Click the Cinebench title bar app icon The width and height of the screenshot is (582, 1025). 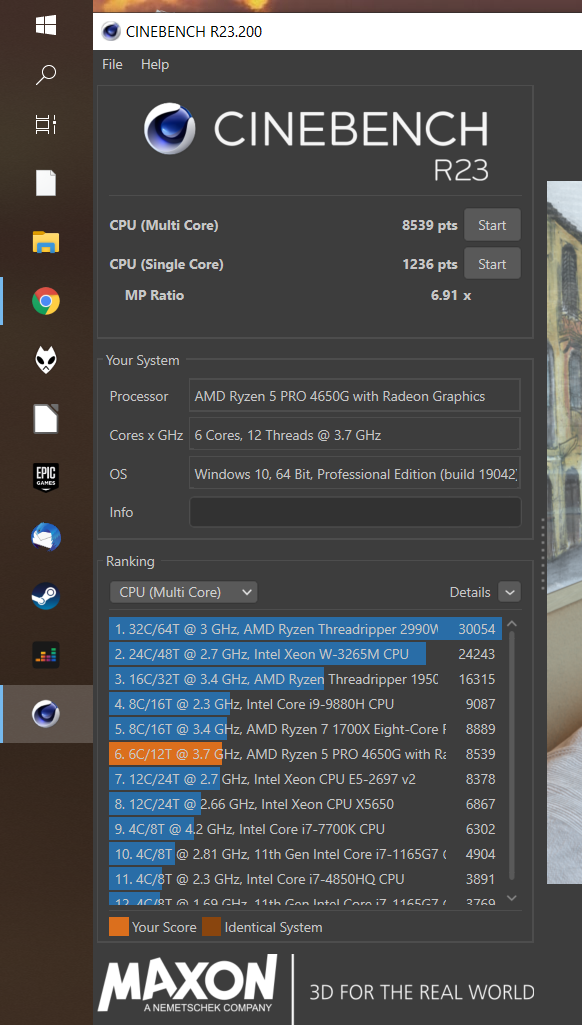point(111,31)
